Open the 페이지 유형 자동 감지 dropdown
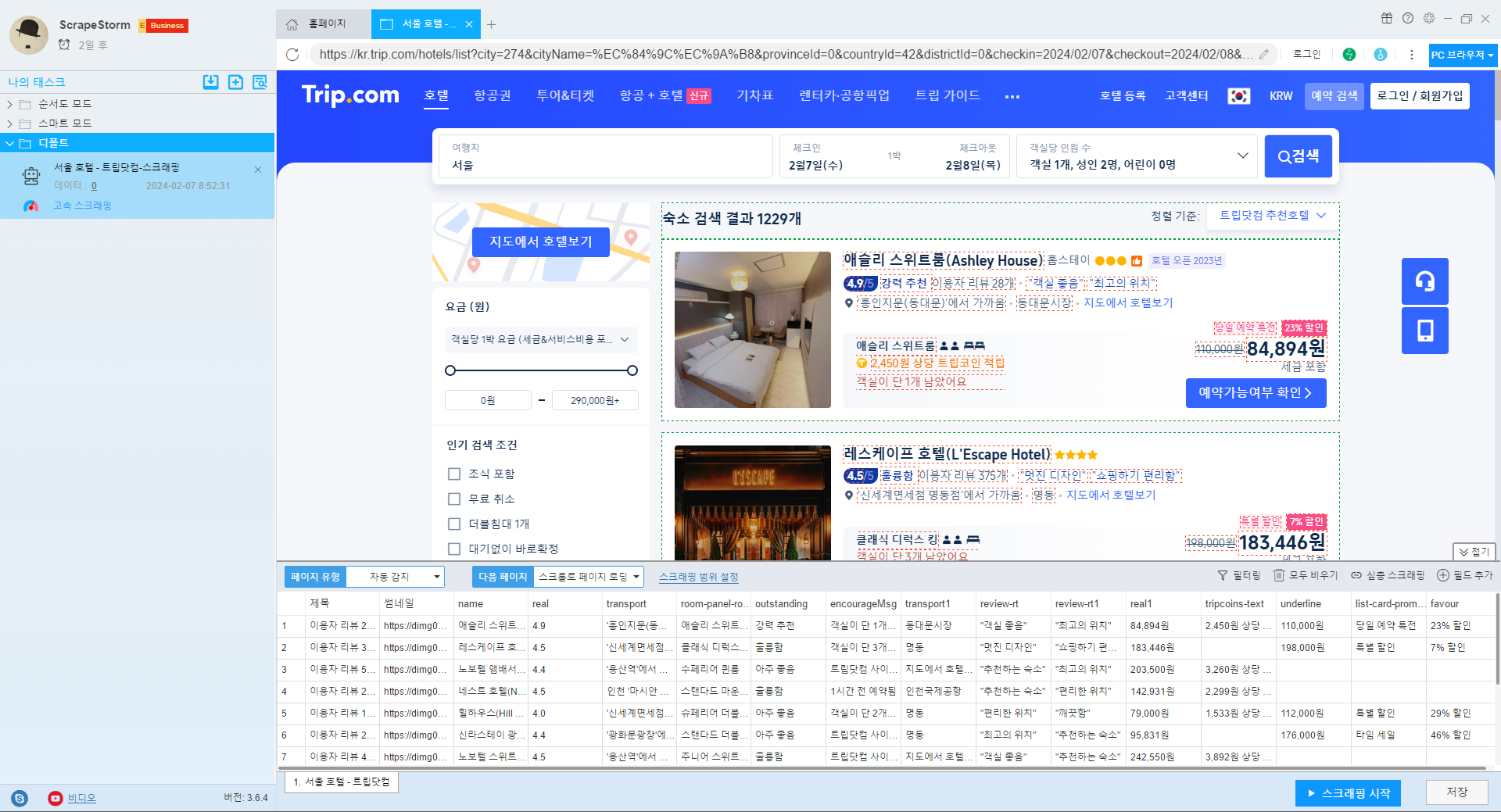Viewport: 1501px width, 812px height. 395,577
